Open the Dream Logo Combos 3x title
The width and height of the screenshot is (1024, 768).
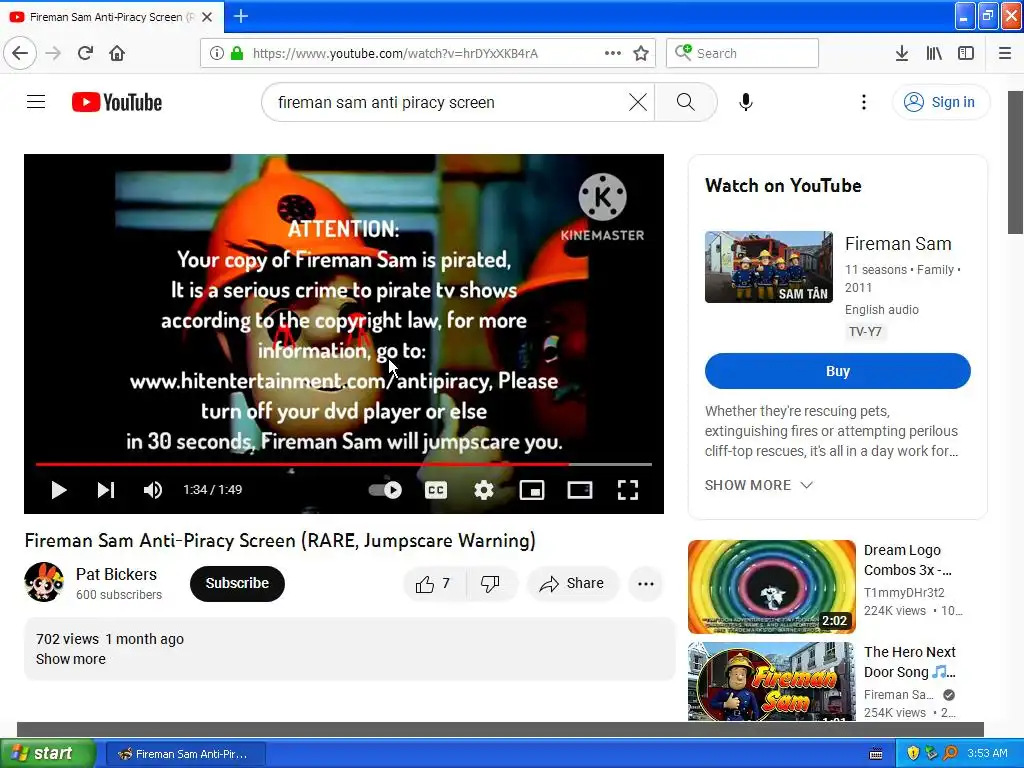click(x=908, y=560)
